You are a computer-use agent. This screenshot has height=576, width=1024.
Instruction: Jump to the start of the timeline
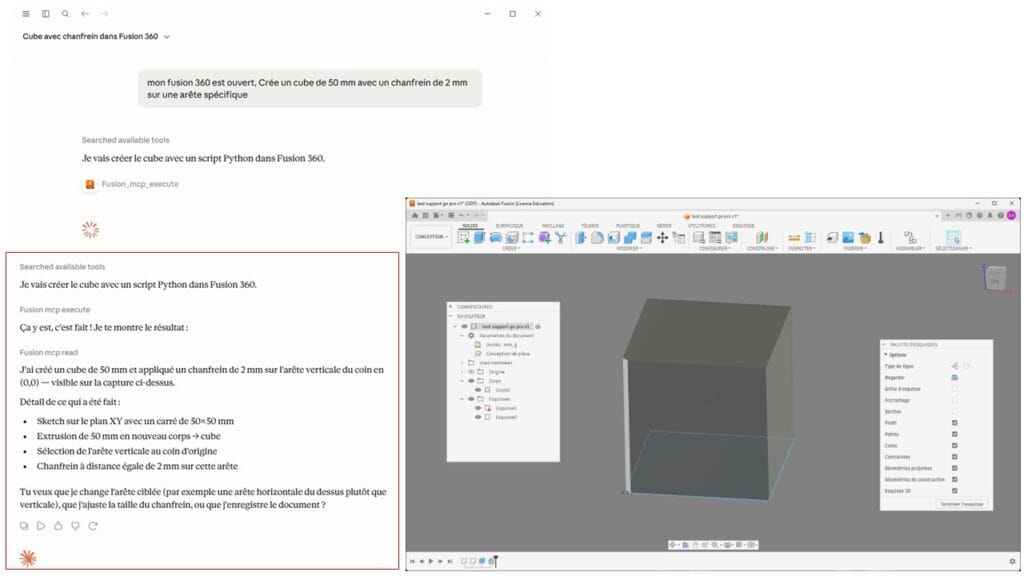(412, 561)
